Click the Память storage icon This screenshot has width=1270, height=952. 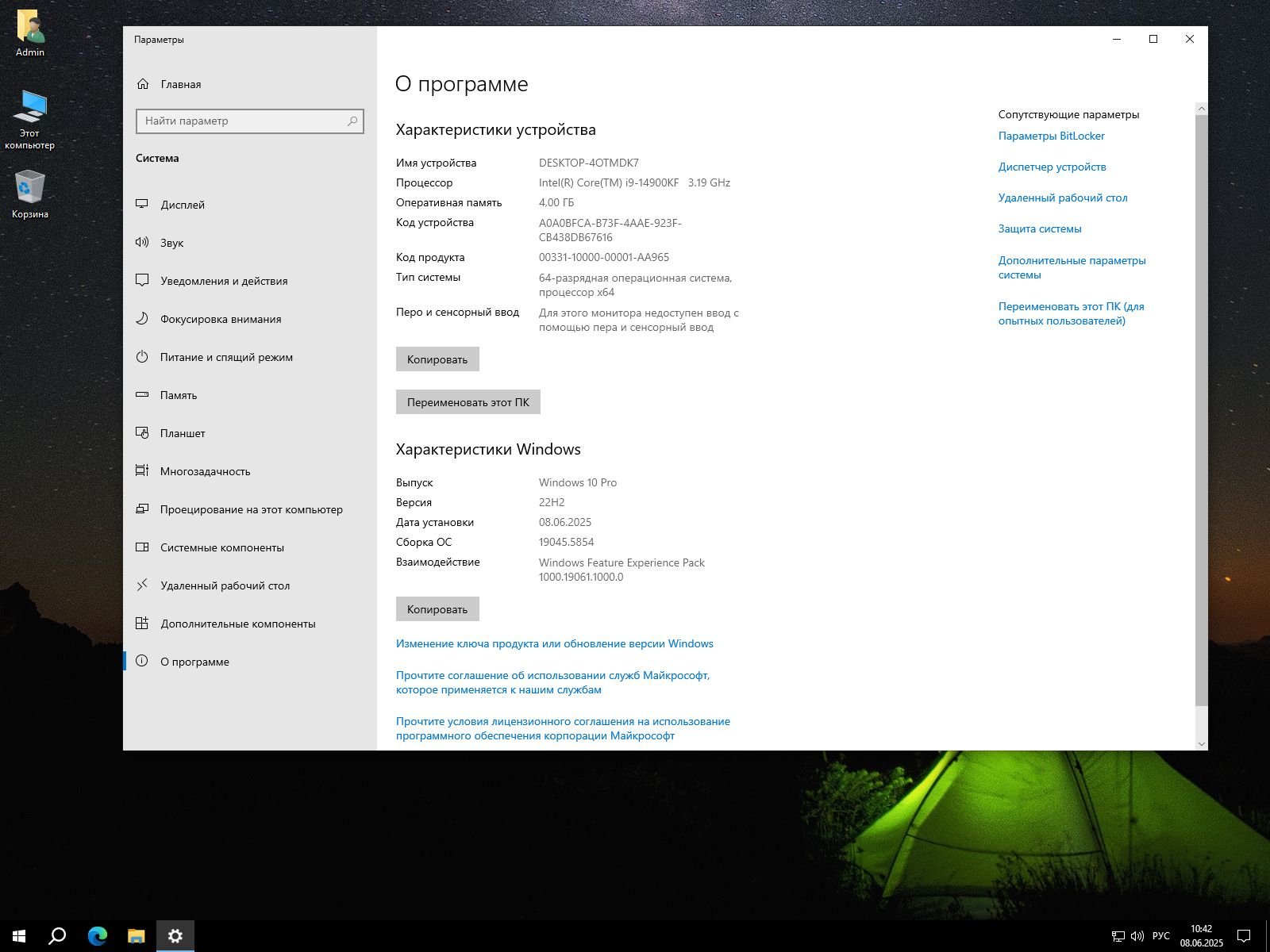point(142,395)
